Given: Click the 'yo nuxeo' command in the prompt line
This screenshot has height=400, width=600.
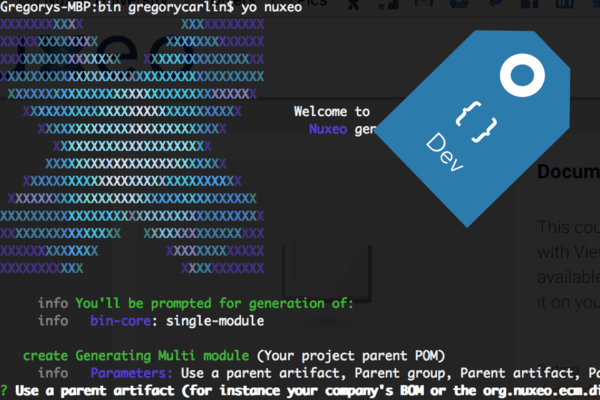Looking at the screenshot, I should [271, 7].
